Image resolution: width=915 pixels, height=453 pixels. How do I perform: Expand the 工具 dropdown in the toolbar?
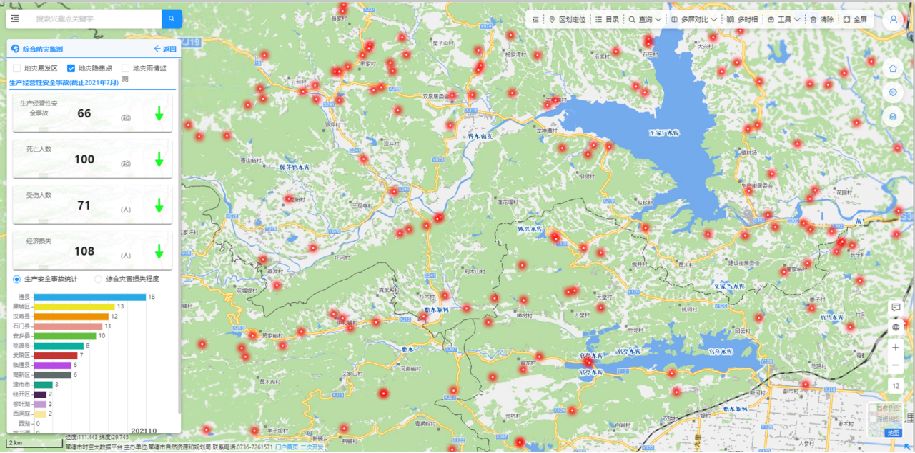click(784, 19)
